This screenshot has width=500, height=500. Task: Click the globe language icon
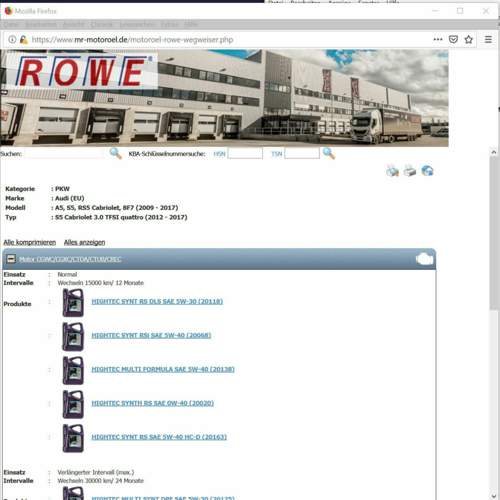tap(427, 171)
